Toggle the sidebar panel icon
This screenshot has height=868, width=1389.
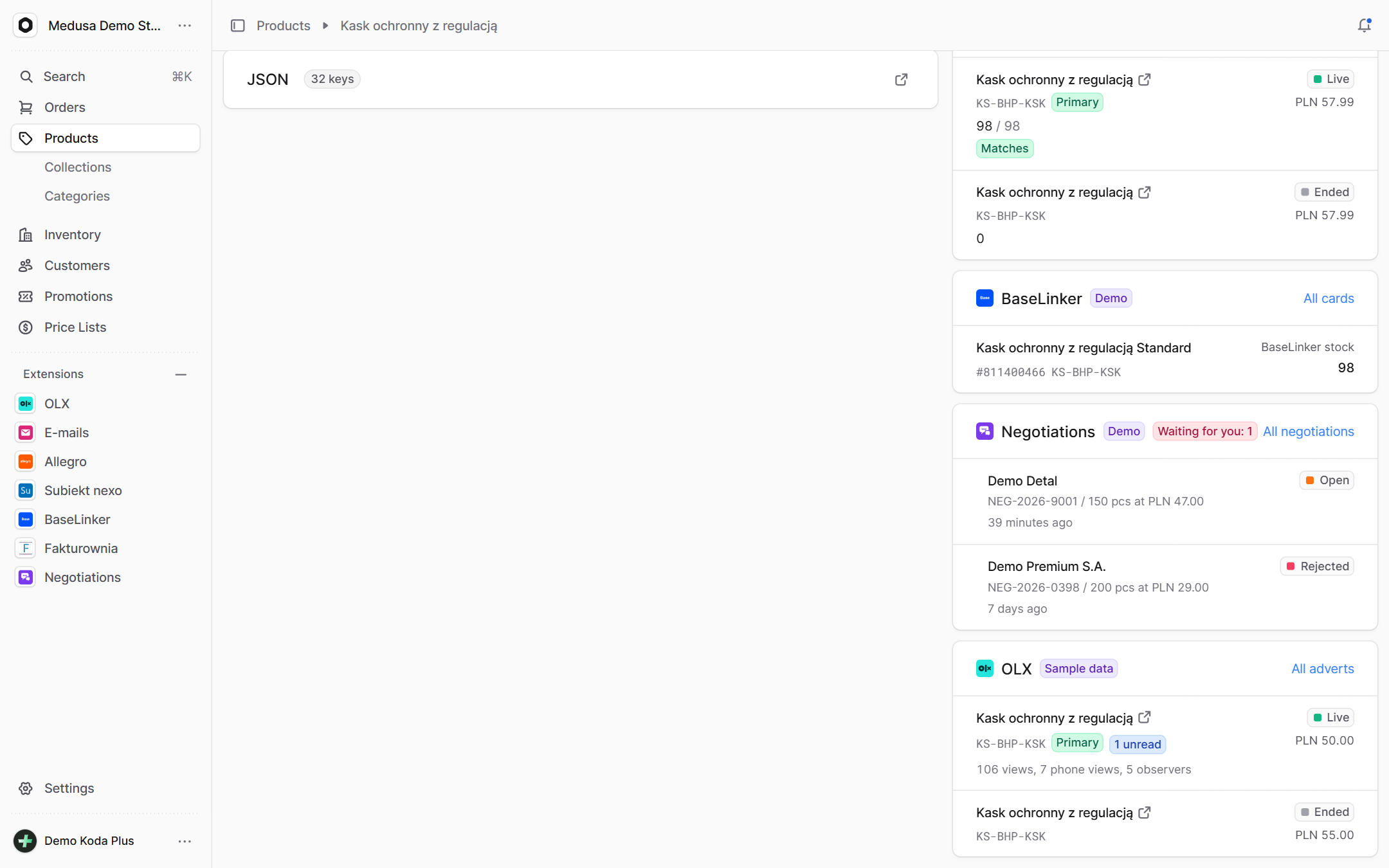click(238, 26)
